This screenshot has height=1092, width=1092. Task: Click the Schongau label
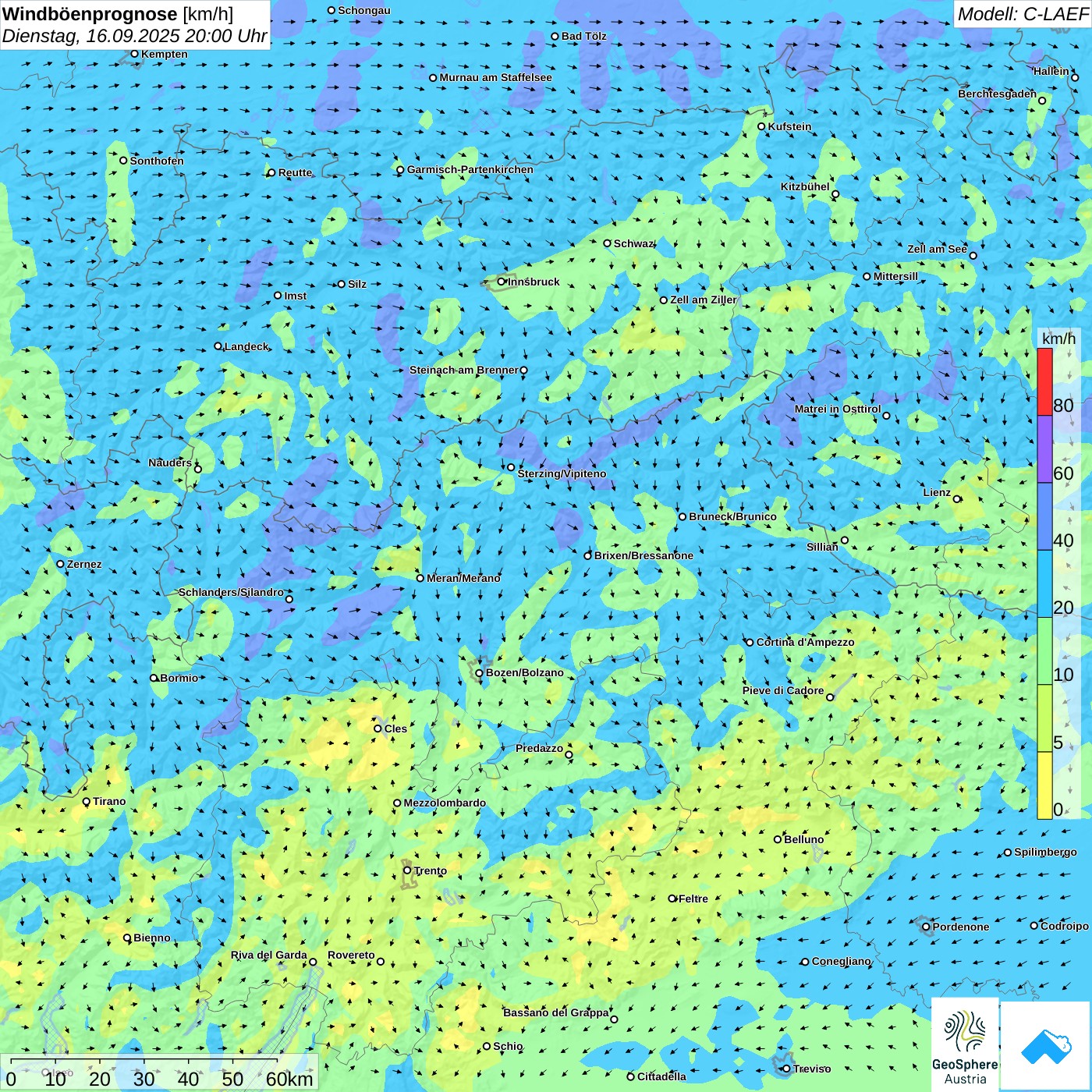click(x=363, y=10)
